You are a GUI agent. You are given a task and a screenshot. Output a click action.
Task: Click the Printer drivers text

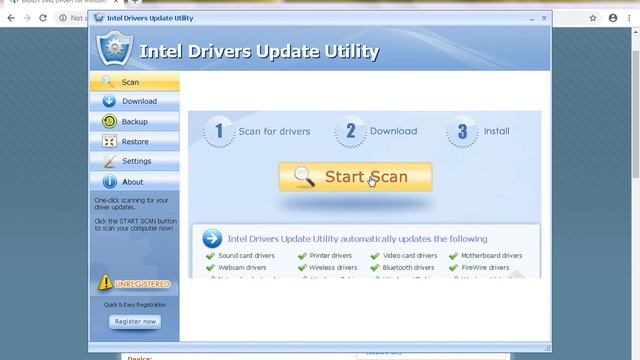(x=331, y=256)
